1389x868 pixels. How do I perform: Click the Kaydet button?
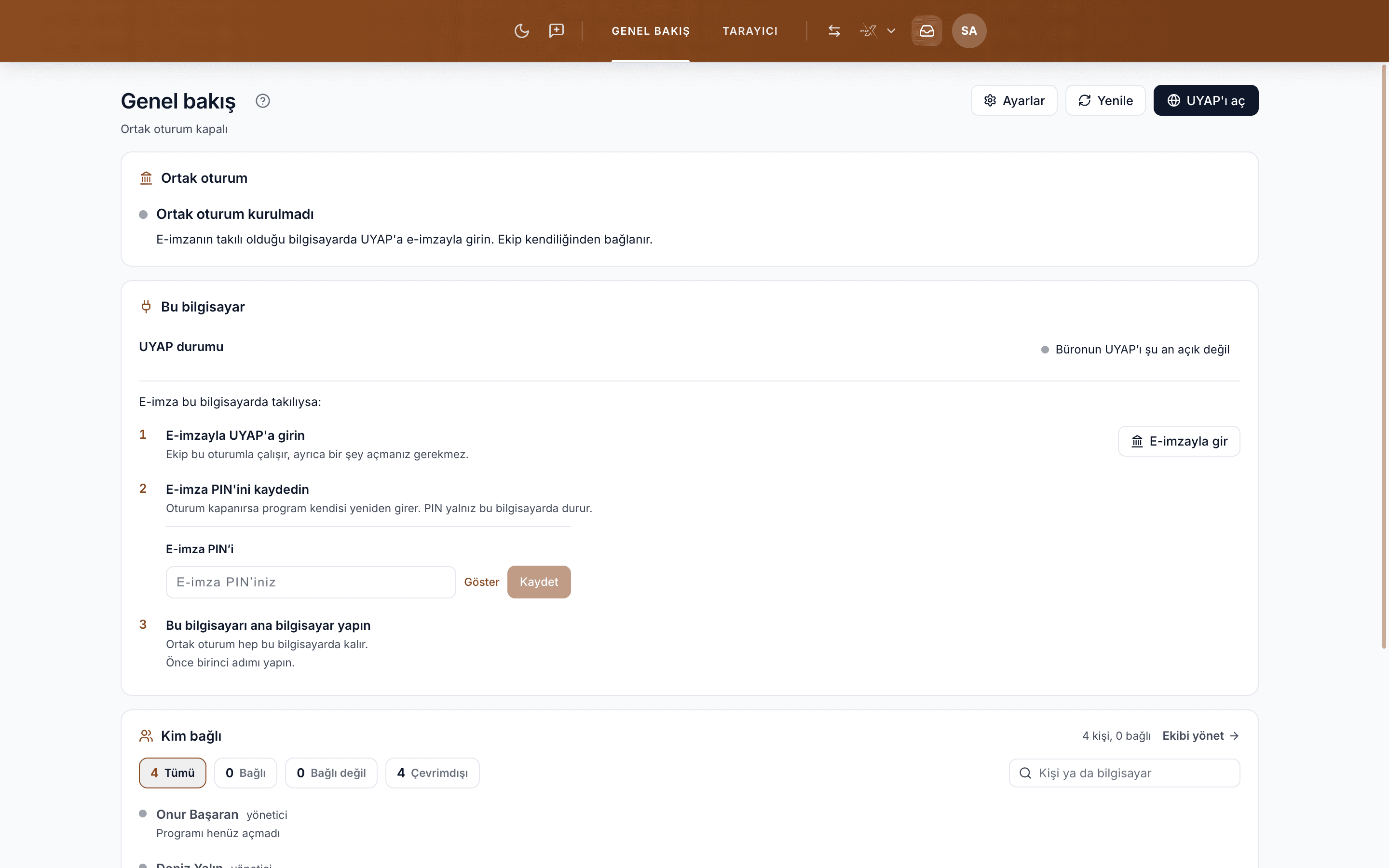tap(538, 582)
